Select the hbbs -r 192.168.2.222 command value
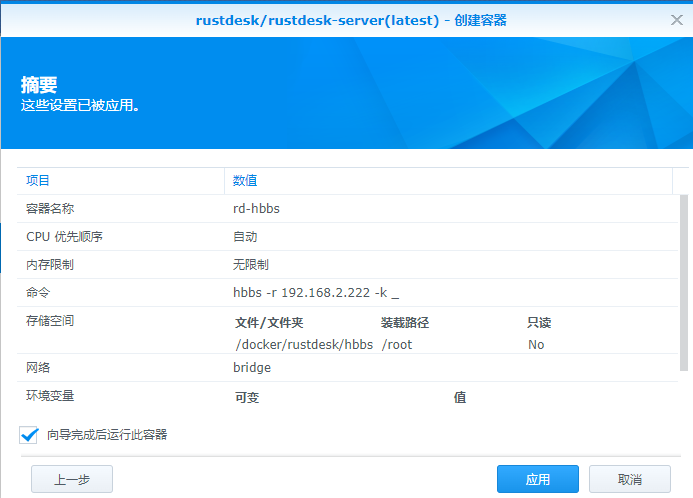The height and width of the screenshot is (498, 693). click(x=316, y=293)
